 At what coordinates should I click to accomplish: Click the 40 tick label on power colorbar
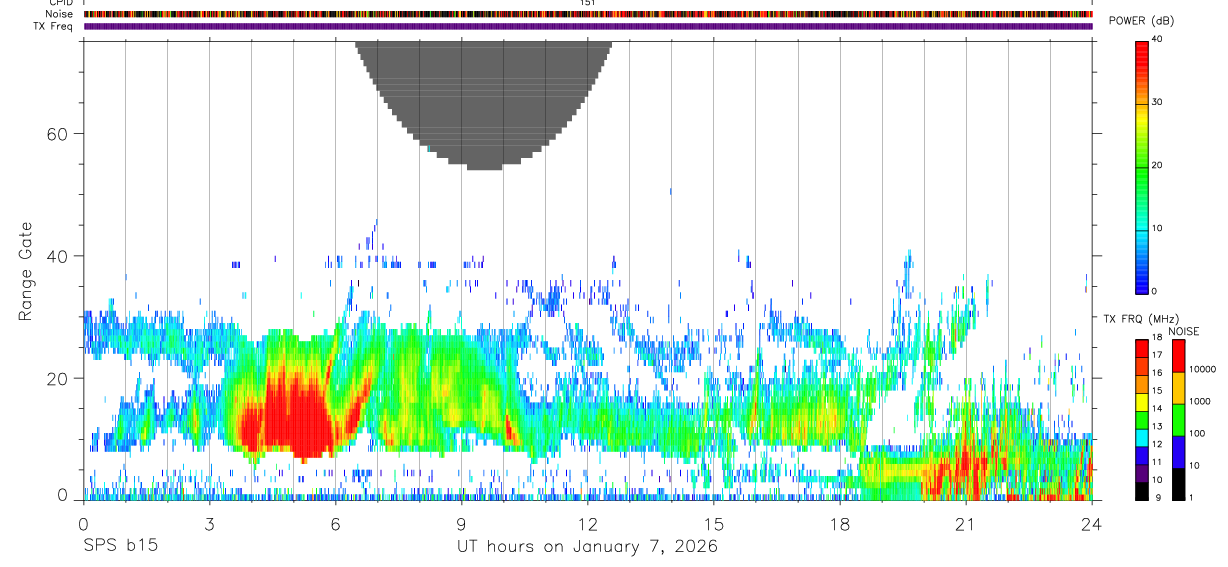pos(1158,38)
